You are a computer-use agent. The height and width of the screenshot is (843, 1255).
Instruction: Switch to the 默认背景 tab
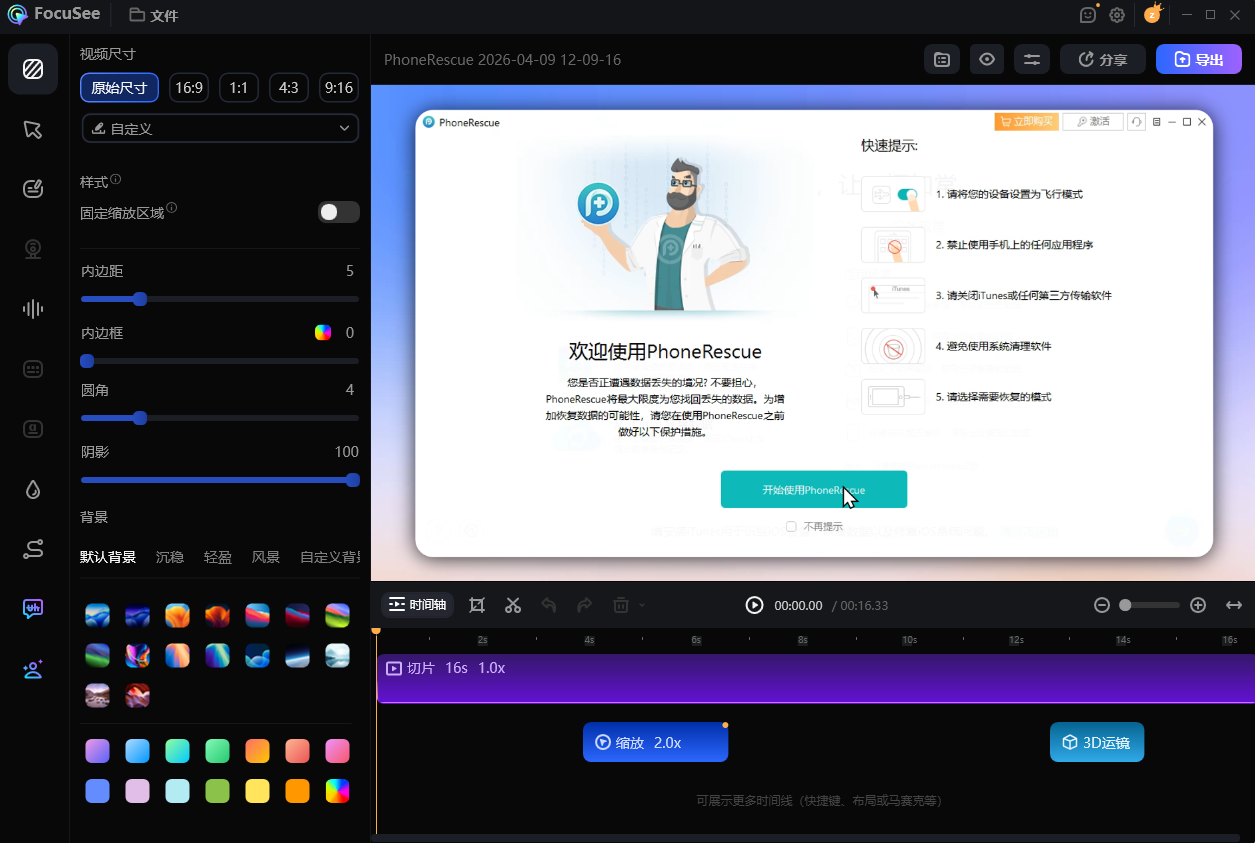(108, 557)
